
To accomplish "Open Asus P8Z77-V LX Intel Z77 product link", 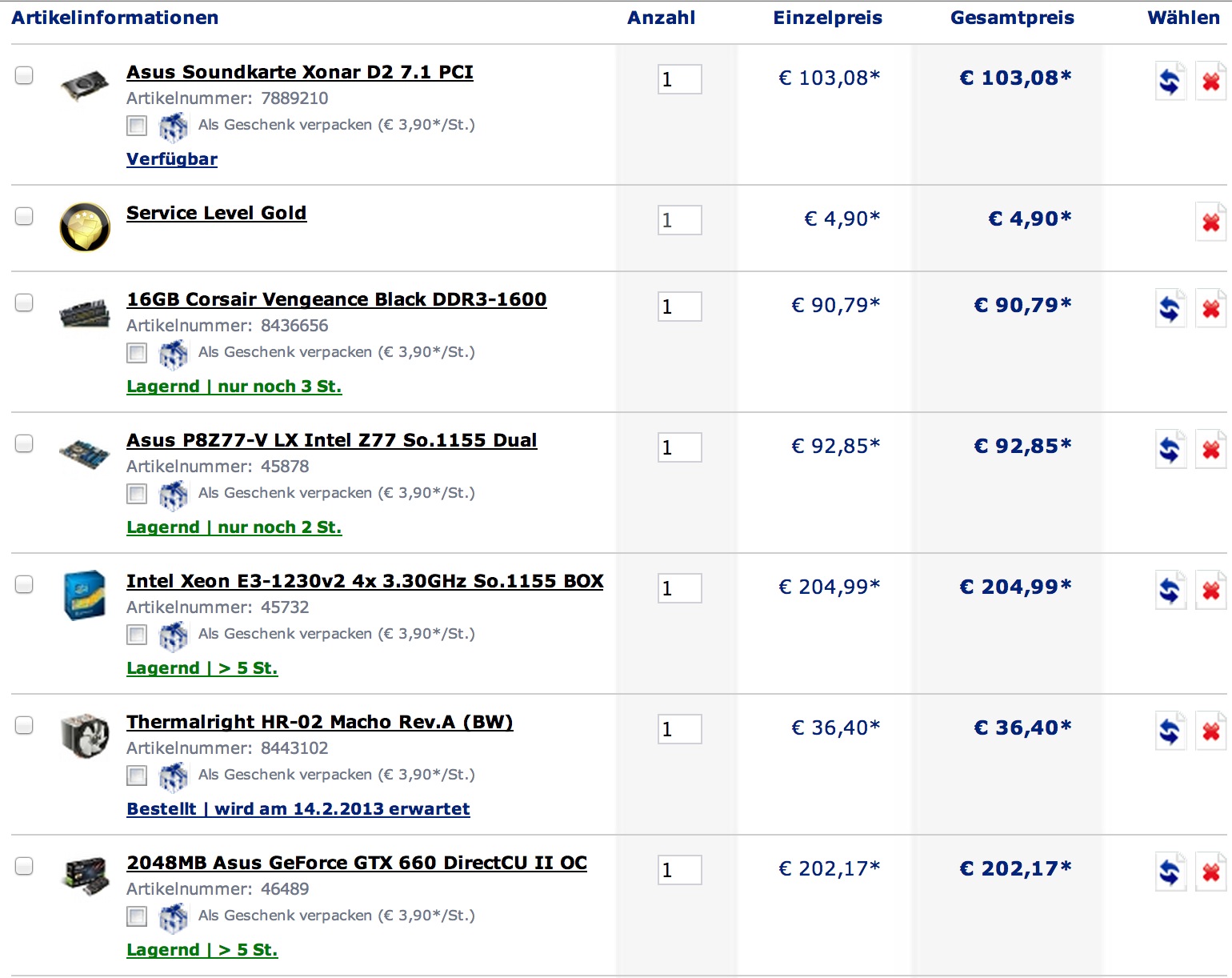I will coord(332,440).
